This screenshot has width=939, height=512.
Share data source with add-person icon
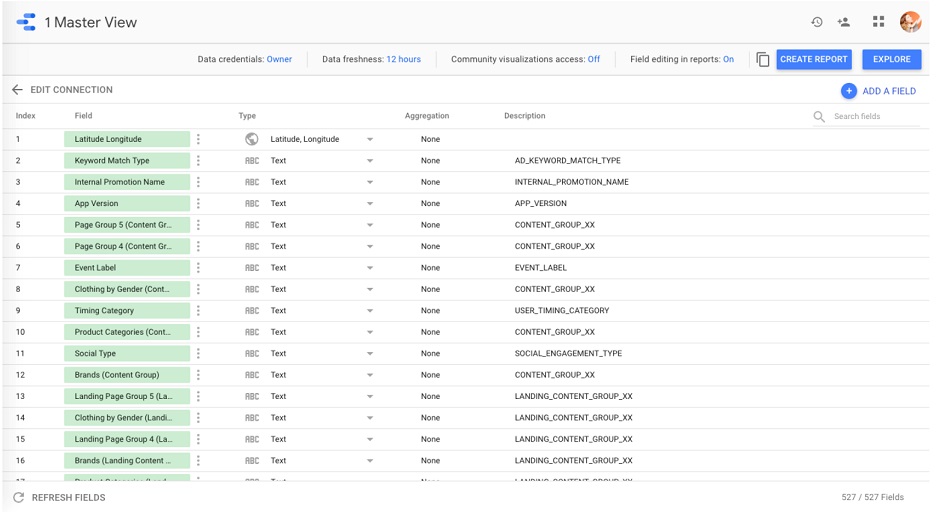[x=844, y=22]
